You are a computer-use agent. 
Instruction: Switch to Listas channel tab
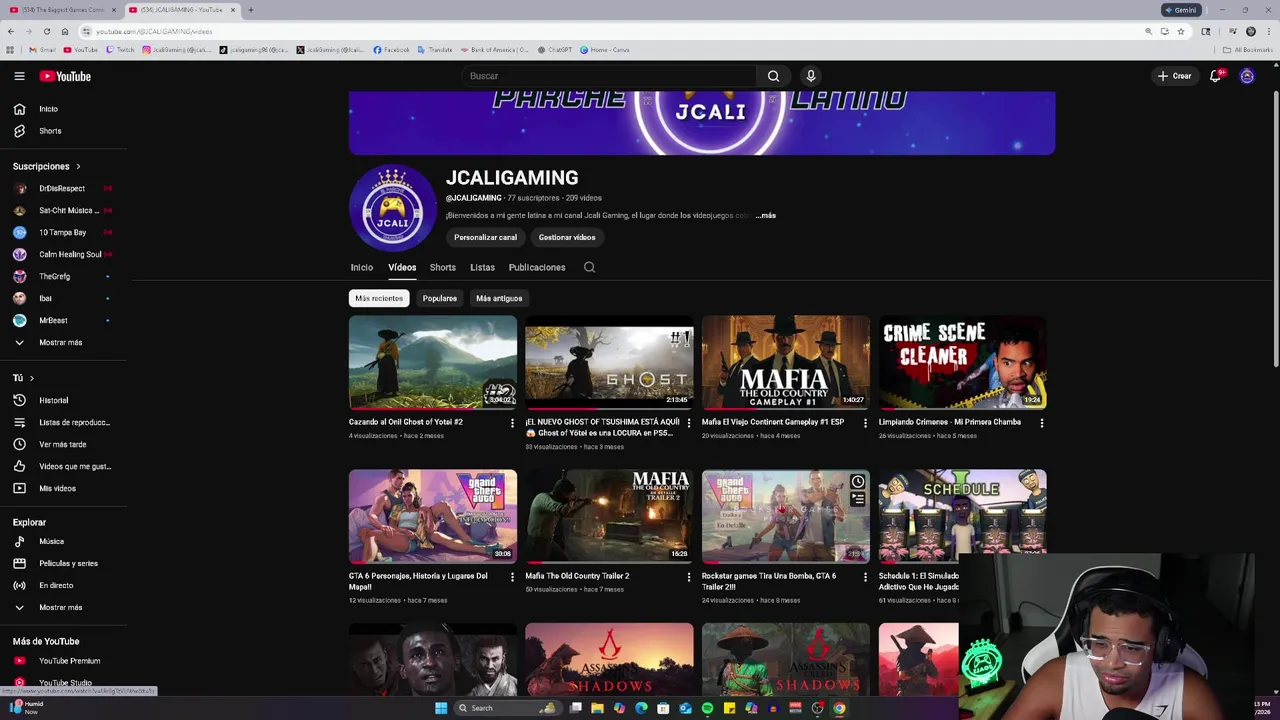click(482, 267)
